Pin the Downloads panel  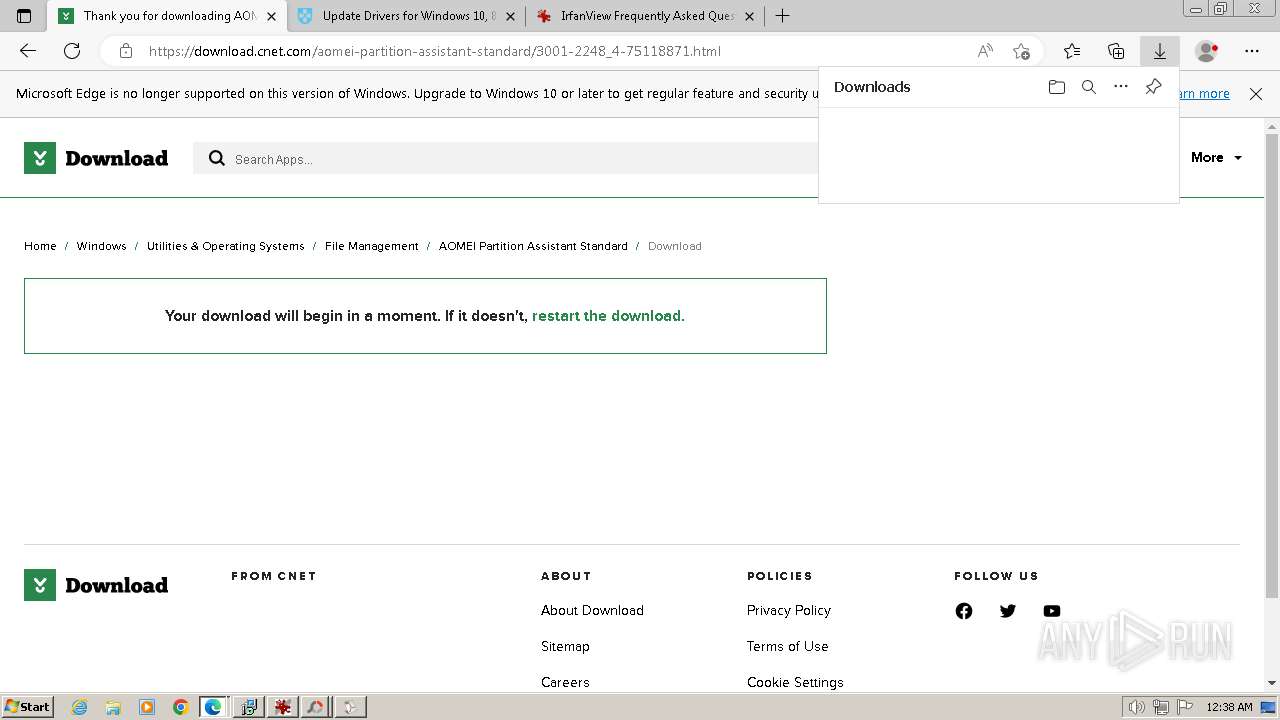[x=1153, y=87]
